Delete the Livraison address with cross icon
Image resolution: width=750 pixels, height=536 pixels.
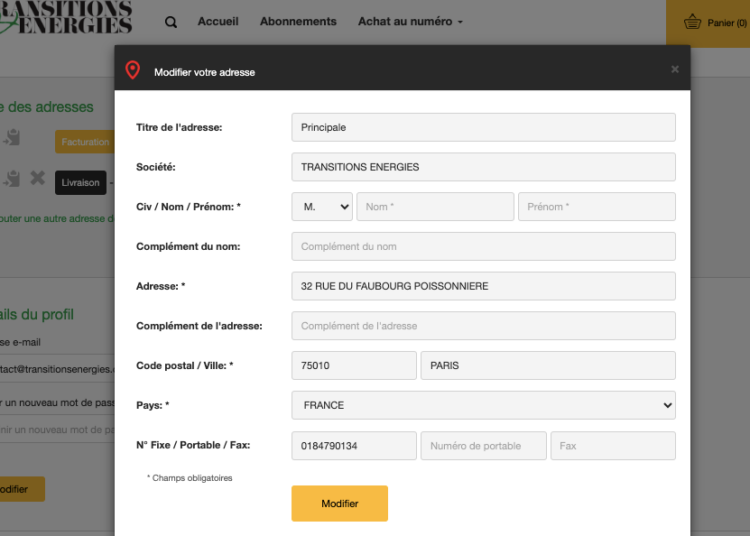point(37,179)
